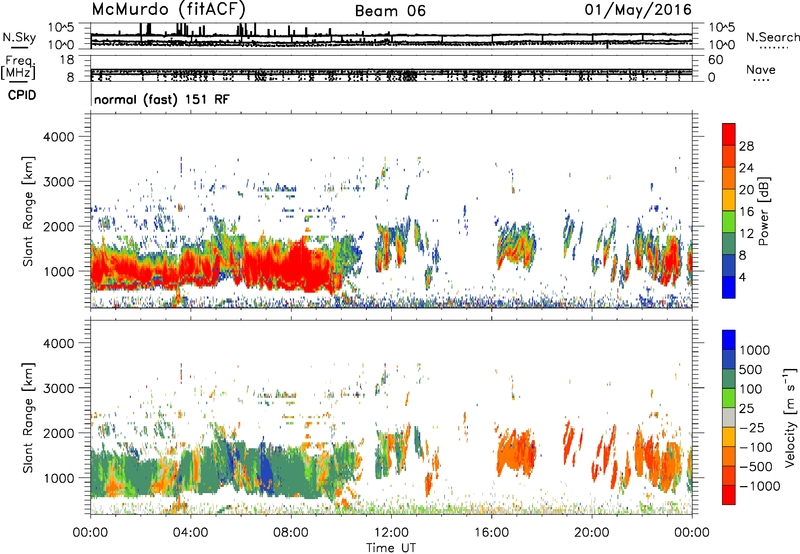Click '4000' tick on power panel range axis
800x554 pixels.
click(58, 137)
